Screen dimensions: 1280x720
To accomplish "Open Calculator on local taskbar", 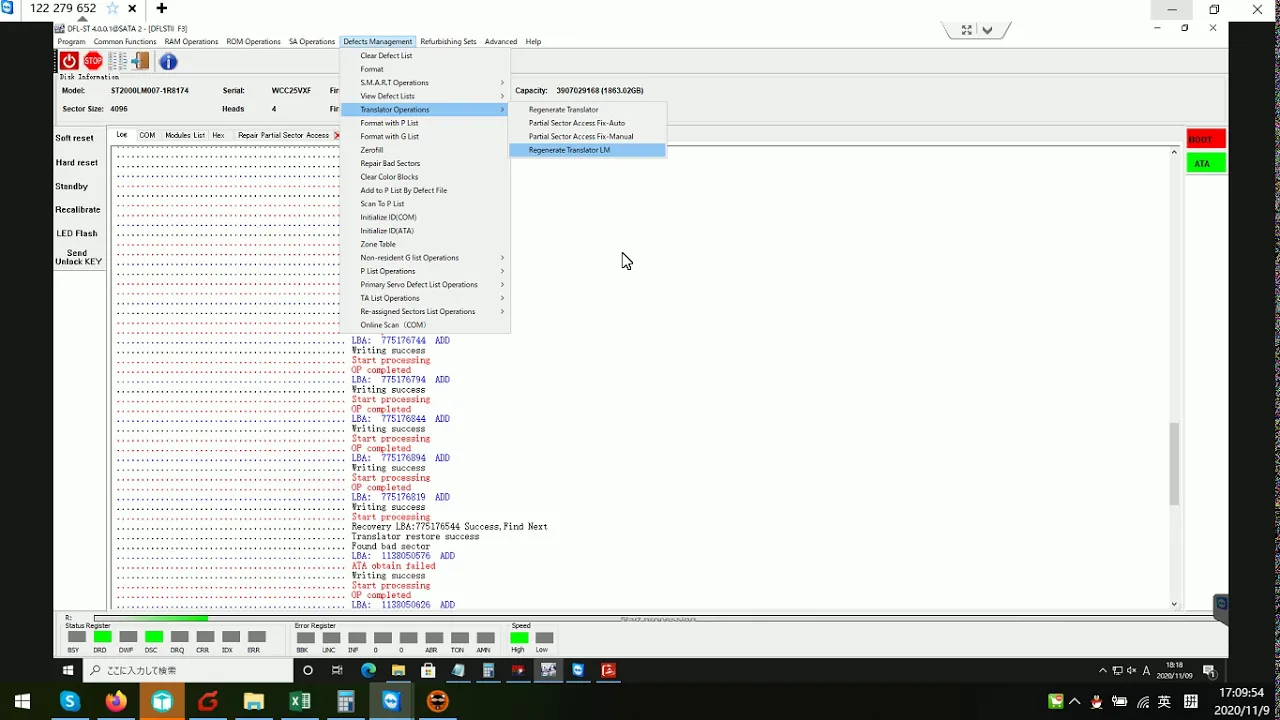I will point(346,702).
